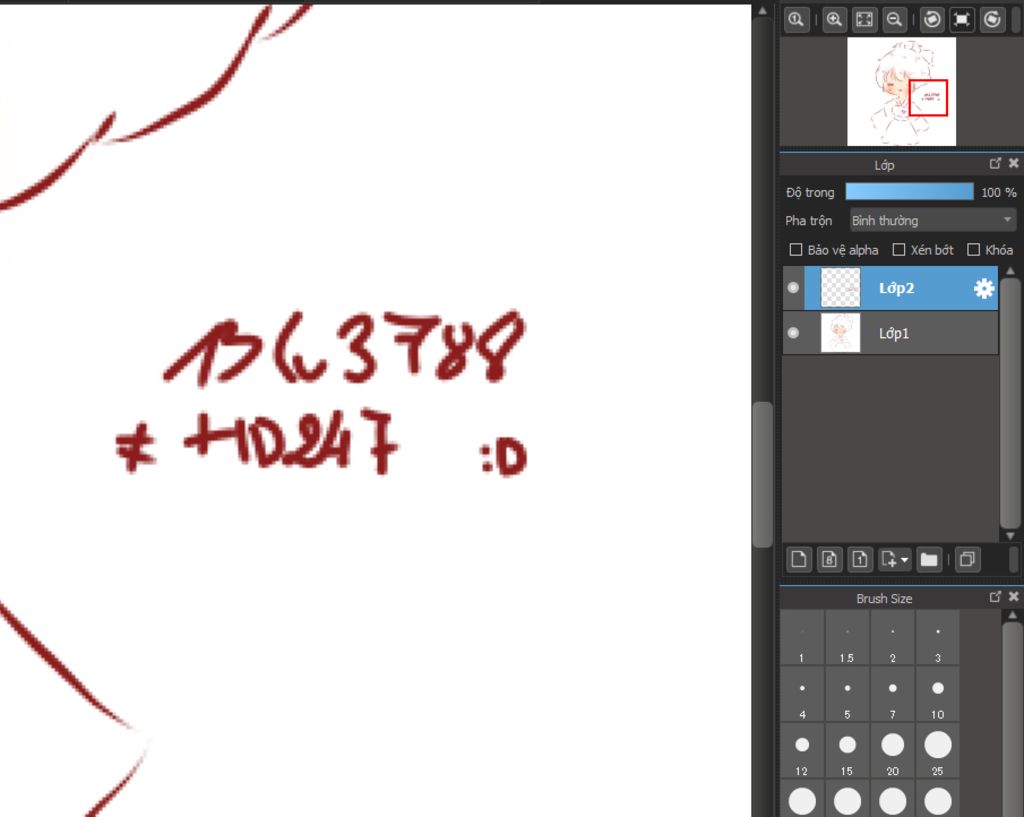Adjust the Độ trong opacity slider
Screen dimensions: 1024x817
[909, 192]
